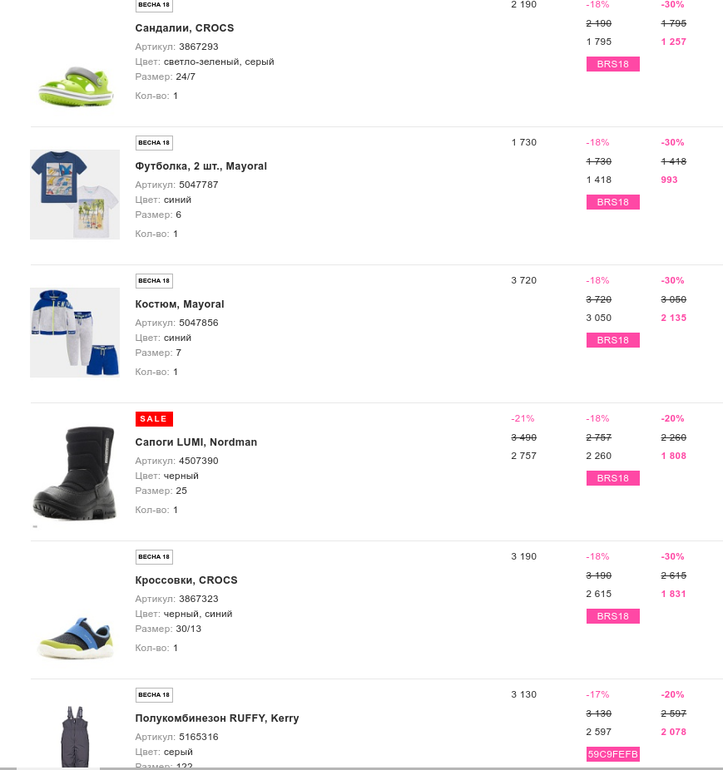Screen dimensions: 723x770
Task: Click the Mayoral blue suit thumbnail
Action: (75, 332)
